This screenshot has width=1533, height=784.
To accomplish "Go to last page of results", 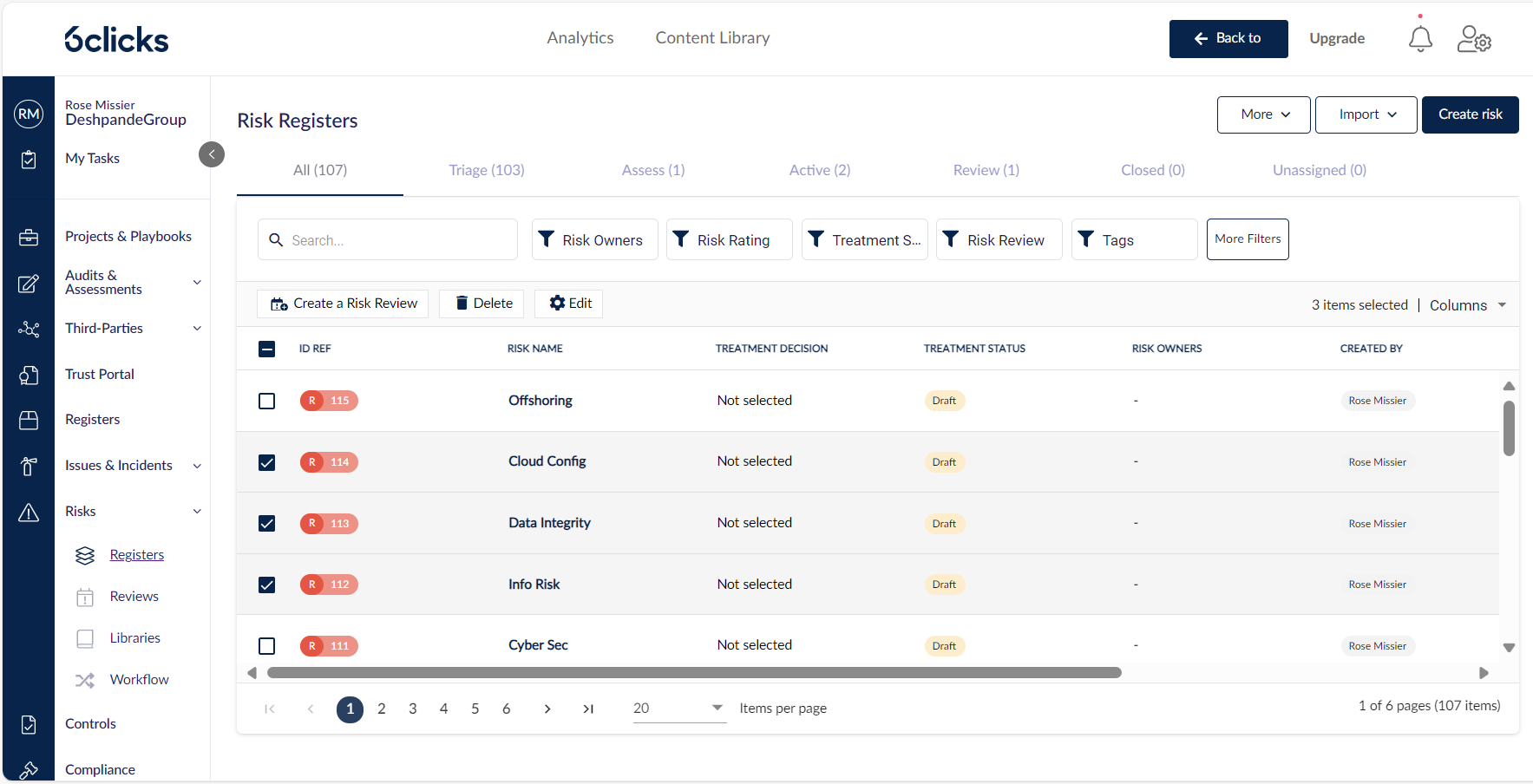I will click(588, 709).
